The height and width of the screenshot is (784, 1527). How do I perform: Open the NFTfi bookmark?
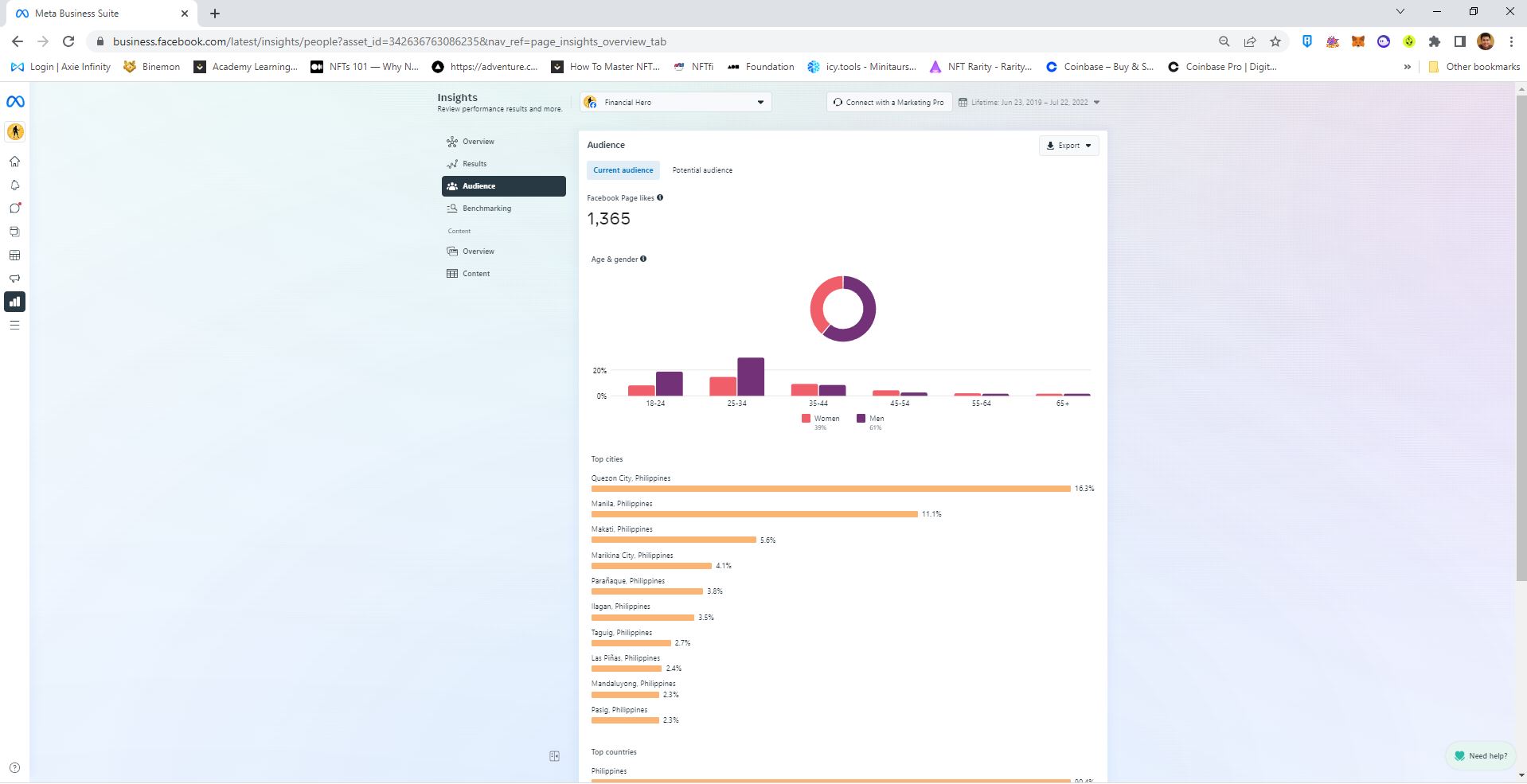click(x=693, y=67)
